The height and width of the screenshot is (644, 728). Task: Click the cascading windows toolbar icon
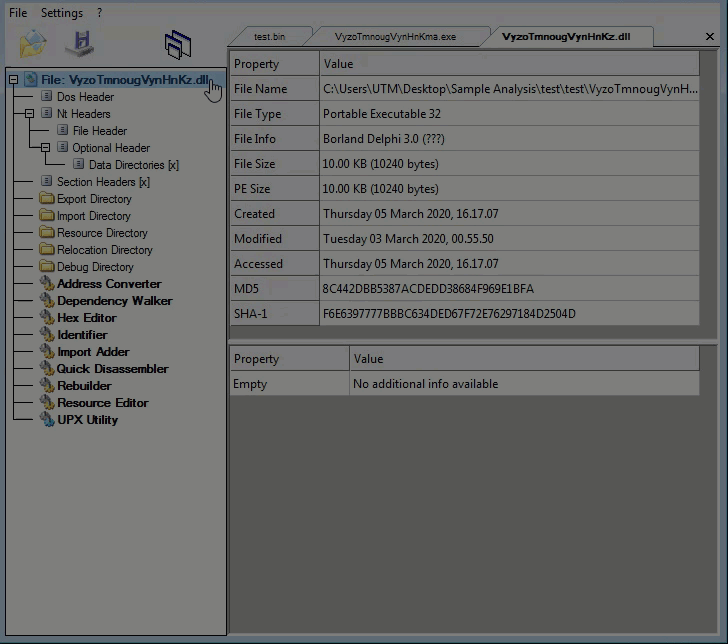point(178,45)
